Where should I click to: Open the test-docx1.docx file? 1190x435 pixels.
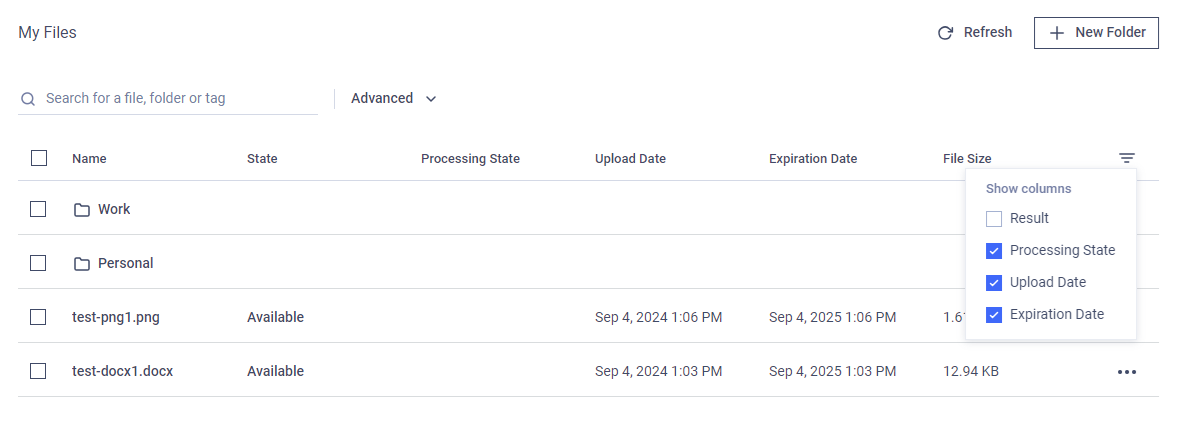click(122, 371)
